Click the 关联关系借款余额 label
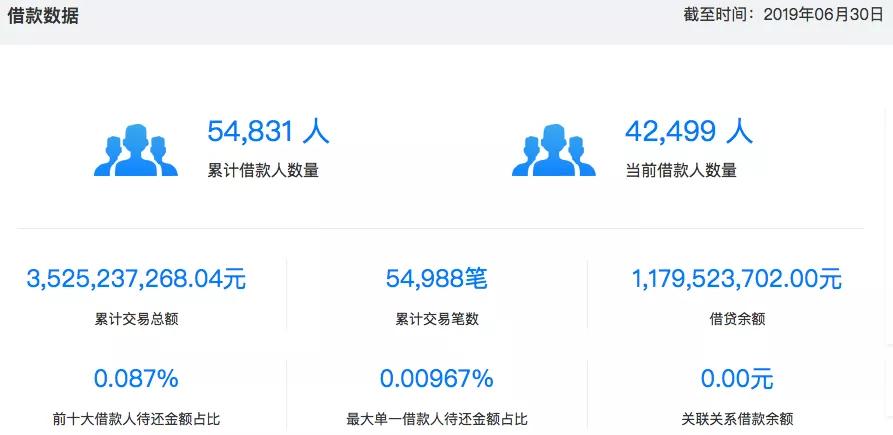The image size is (893, 435). pos(737,420)
